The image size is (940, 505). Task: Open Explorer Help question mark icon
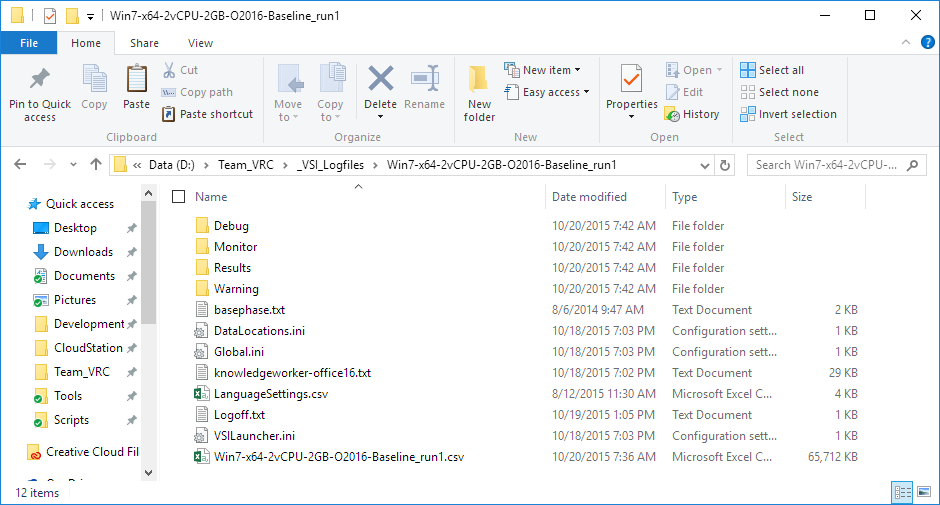pos(927,43)
